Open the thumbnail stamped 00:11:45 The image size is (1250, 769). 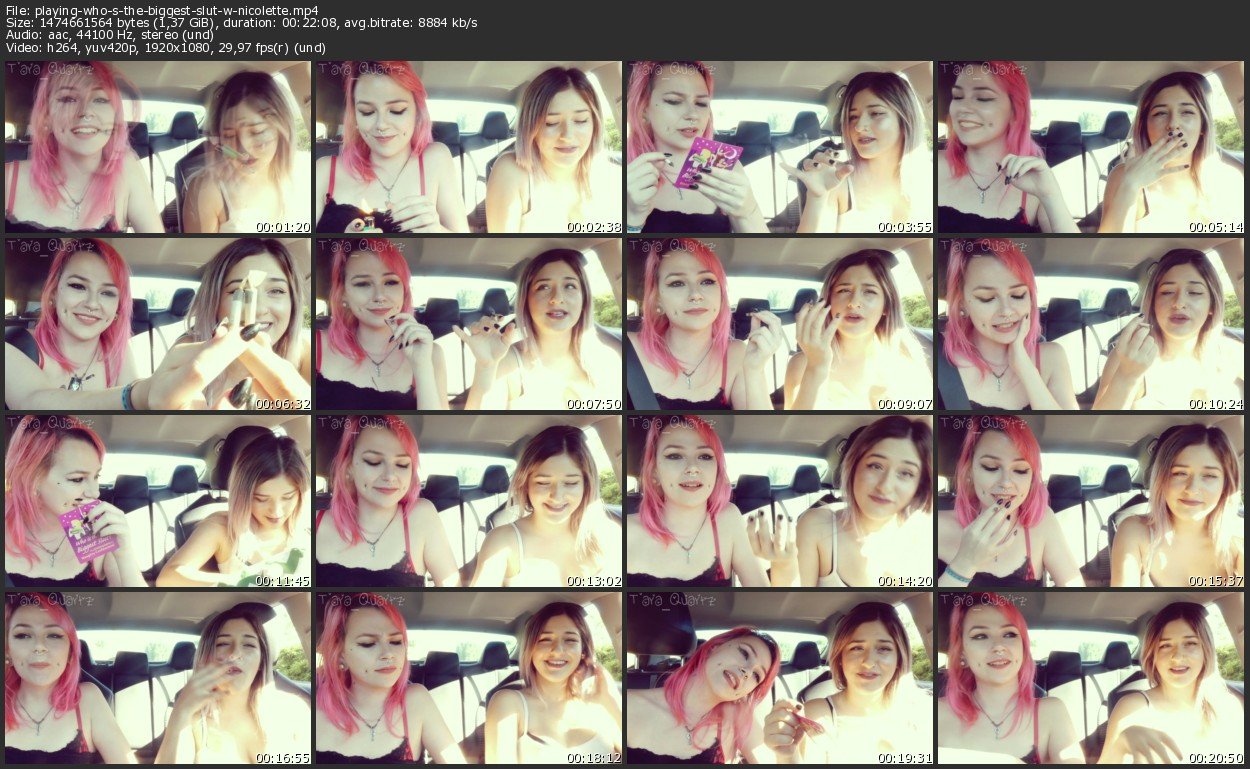158,501
